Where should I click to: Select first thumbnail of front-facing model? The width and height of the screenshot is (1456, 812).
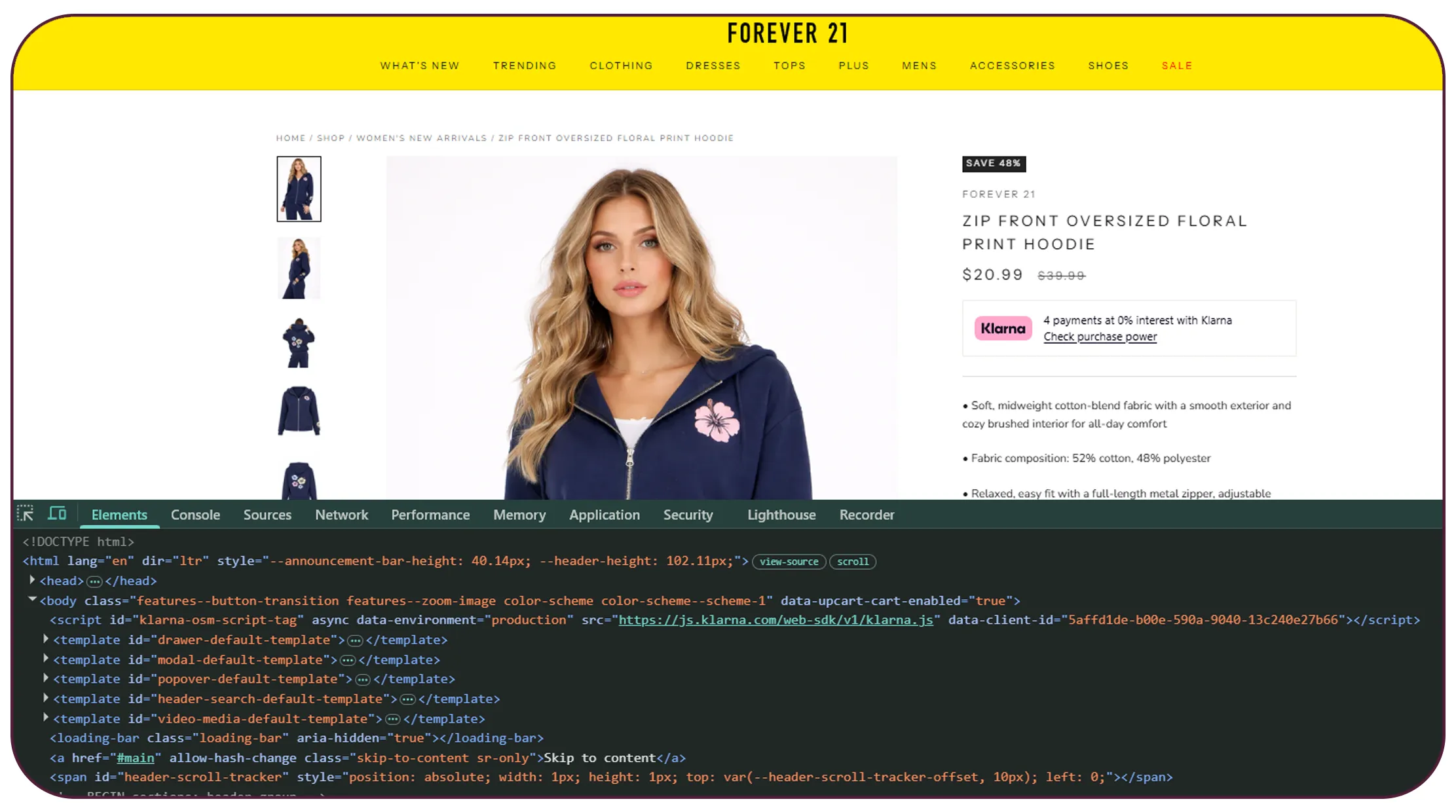pyautogui.click(x=299, y=189)
